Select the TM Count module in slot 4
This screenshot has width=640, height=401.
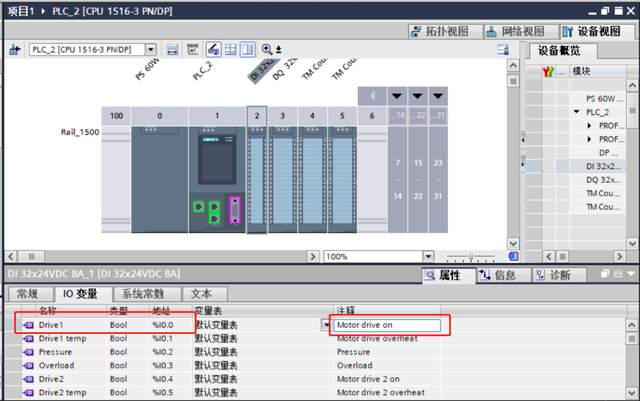click(312, 180)
